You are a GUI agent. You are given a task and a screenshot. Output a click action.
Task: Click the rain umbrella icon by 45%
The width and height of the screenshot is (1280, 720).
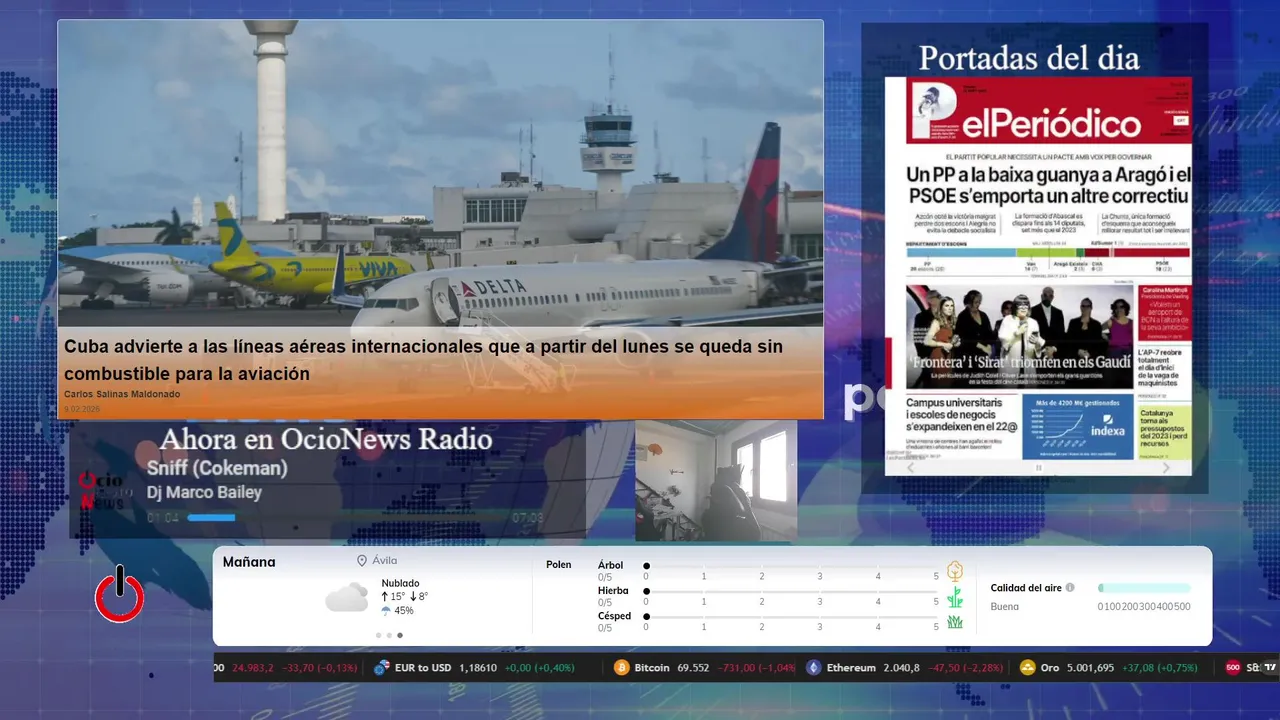point(386,611)
